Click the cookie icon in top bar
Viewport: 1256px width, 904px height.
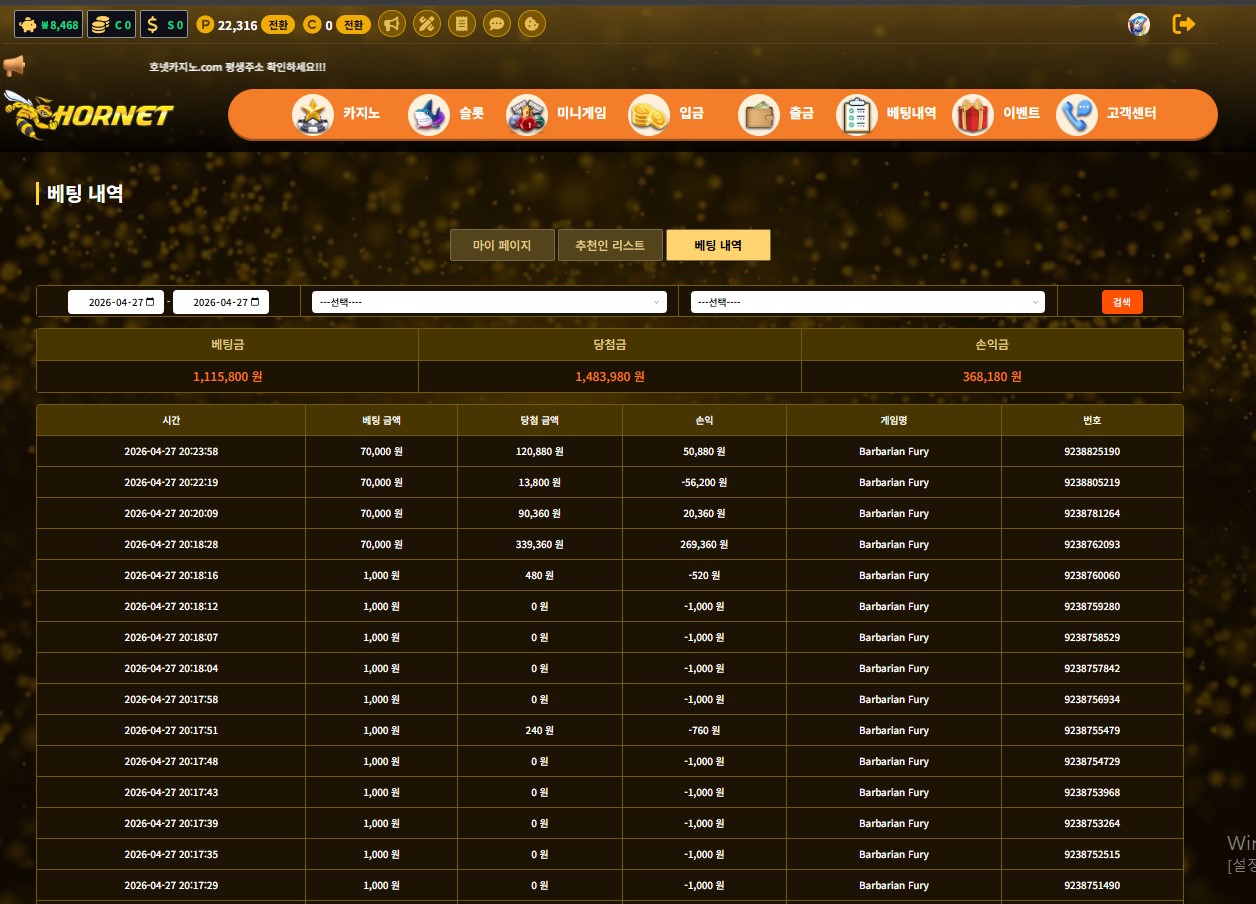click(x=531, y=24)
